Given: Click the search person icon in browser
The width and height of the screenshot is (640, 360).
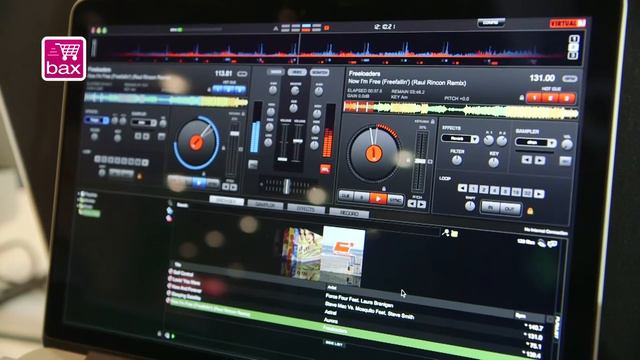Looking at the screenshot, I should tap(445, 232).
